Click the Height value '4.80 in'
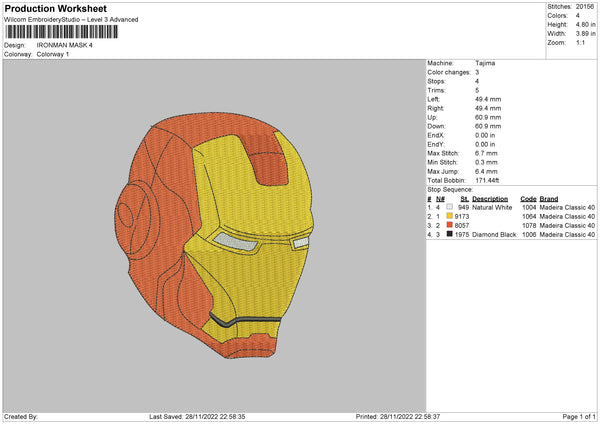Viewport: 600px width, 424px height. (585, 24)
